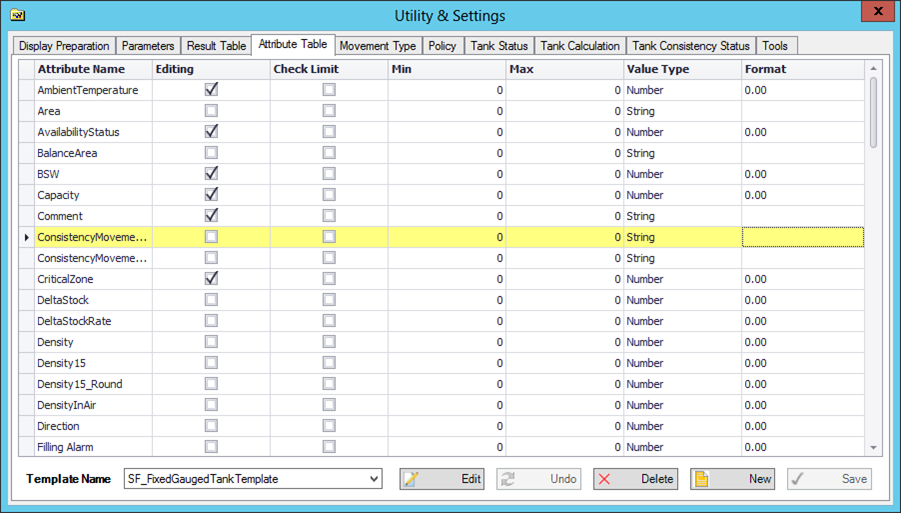Click the Edit button
Image resolution: width=901 pixels, height=513 pixels.
(442, 479)
